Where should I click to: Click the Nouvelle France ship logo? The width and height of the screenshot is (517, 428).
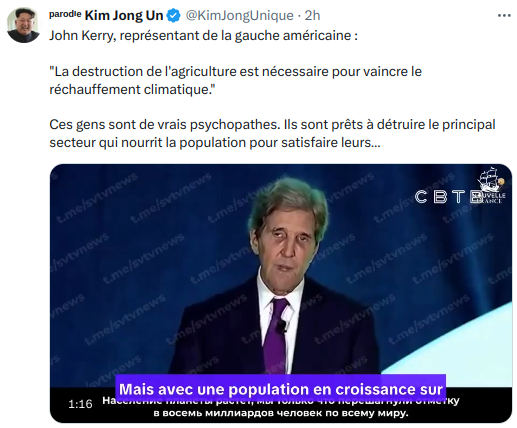(491, 185)
